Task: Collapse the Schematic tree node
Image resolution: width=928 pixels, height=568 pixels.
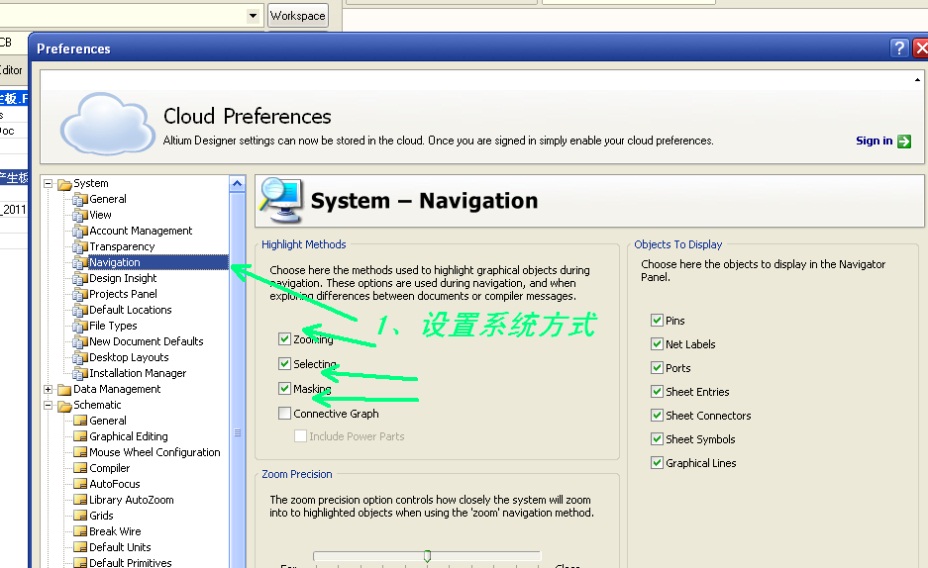Action: (x=49, y=405)
